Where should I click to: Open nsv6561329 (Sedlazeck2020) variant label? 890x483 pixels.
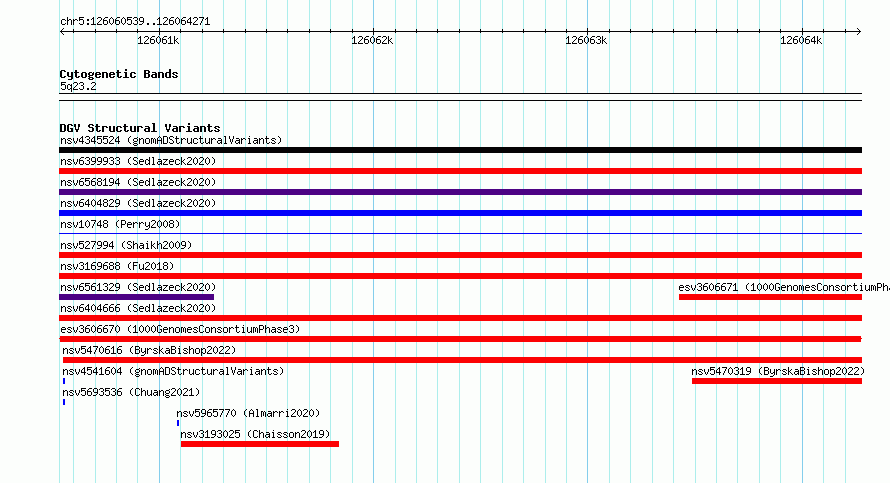pos(138,287)
